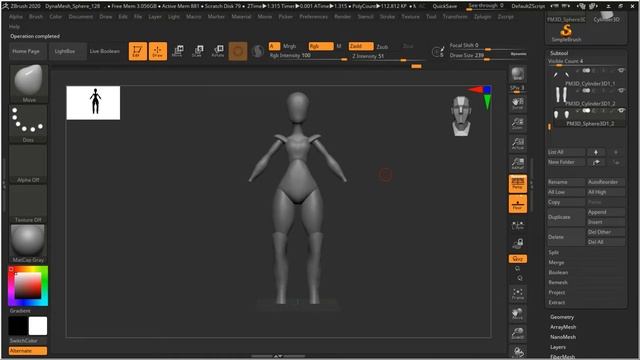
Task: Click the Gizmo 3D circle icon
Action: [238, 51]
